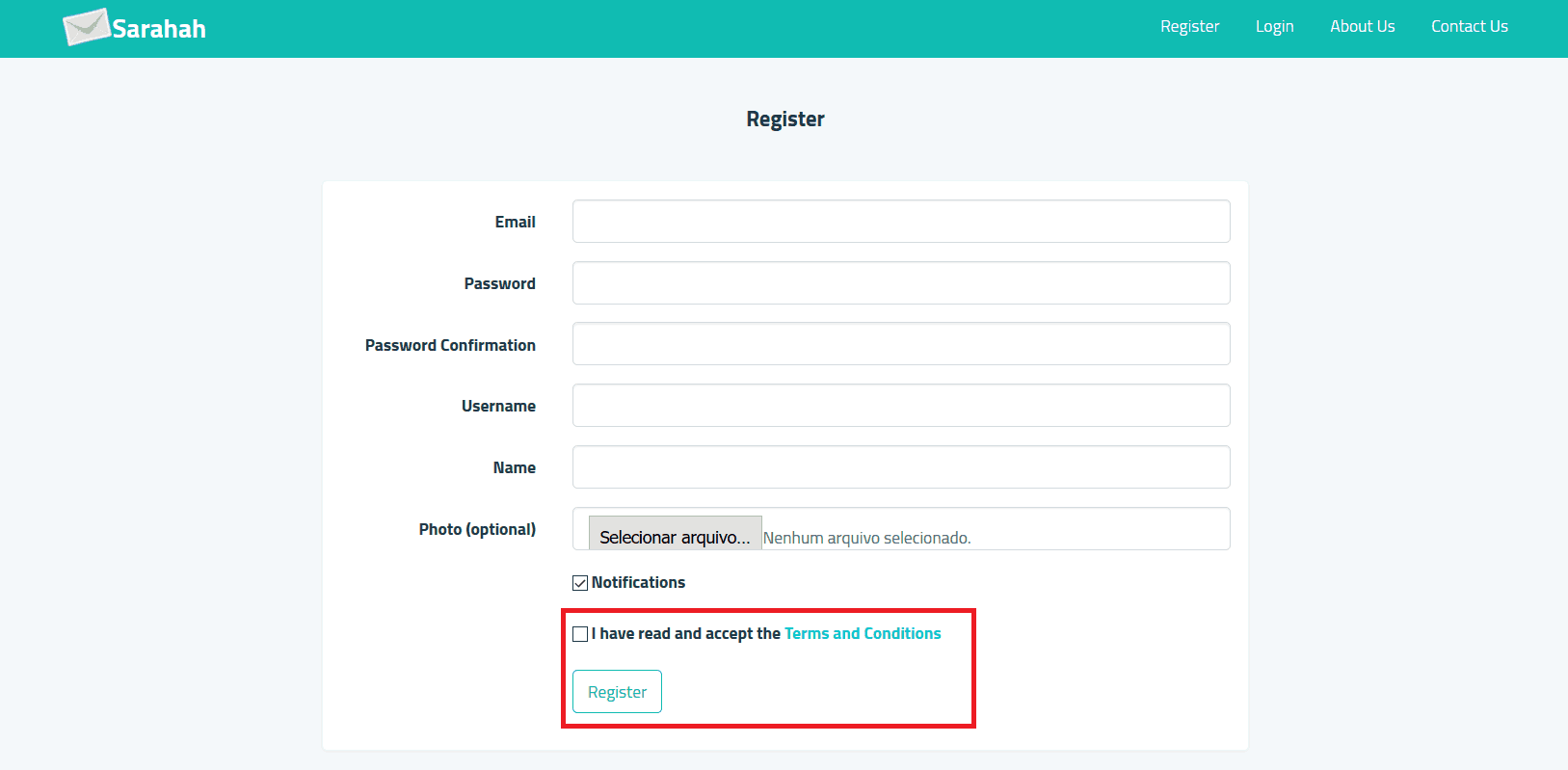This screenshot has width=1568, height=770.
Task: Check the accept terms checkbox
Action: tap(580, 634)
